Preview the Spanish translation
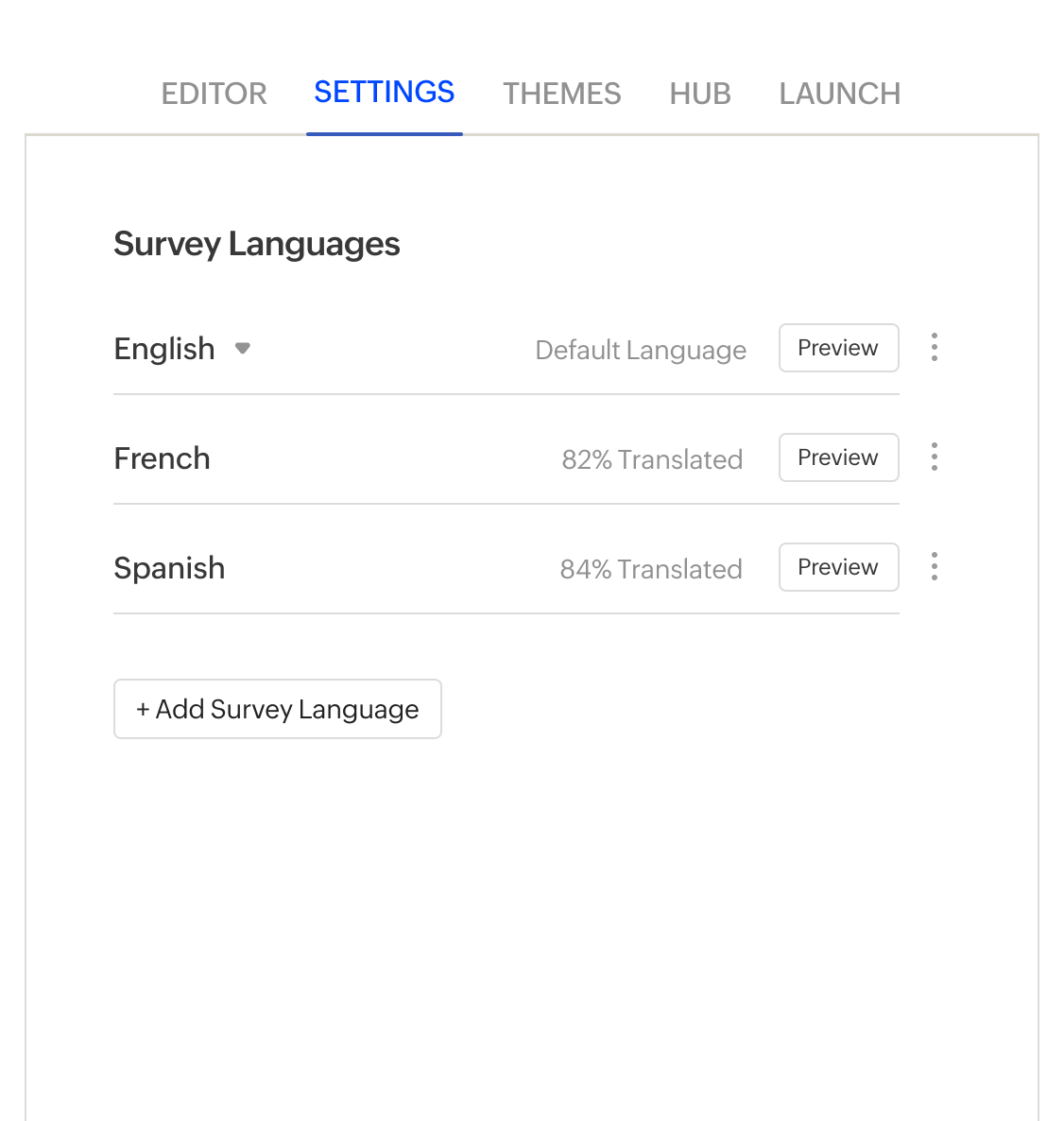1064x1121 pixels. point(838,567)
